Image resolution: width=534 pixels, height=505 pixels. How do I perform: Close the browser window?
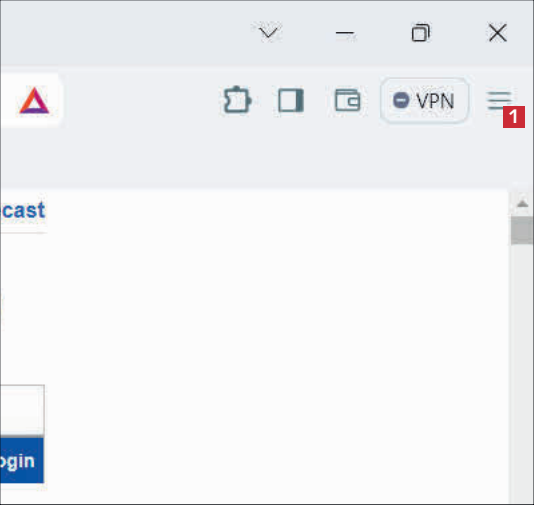pyautogui.click(x=498, y=33)
